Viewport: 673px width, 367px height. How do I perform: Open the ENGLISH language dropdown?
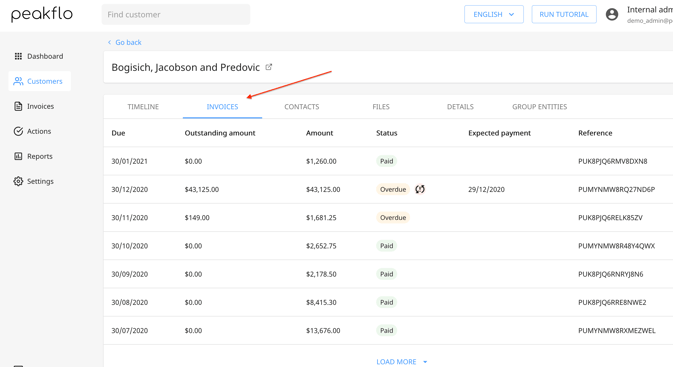(494, 15)
